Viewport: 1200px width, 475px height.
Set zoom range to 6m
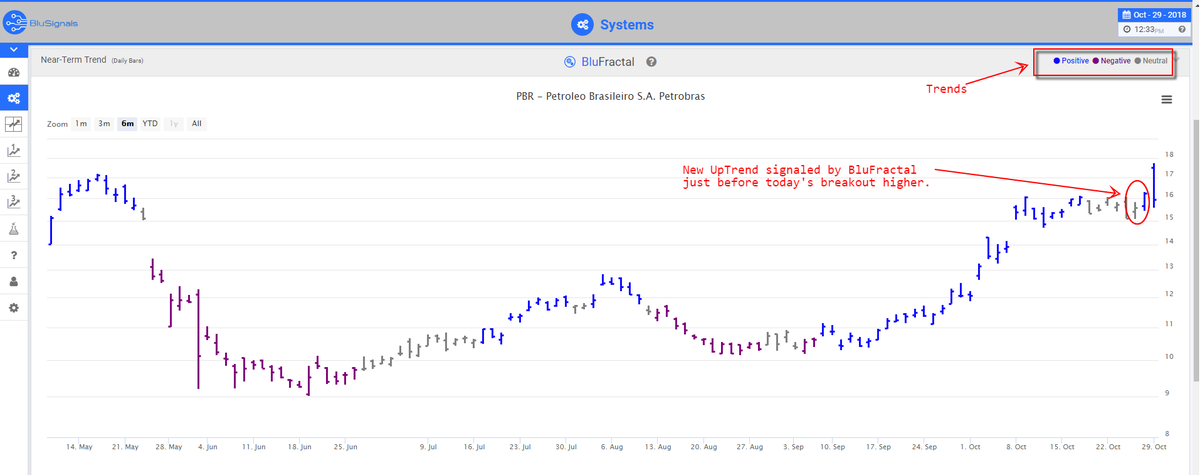[127, 124]
